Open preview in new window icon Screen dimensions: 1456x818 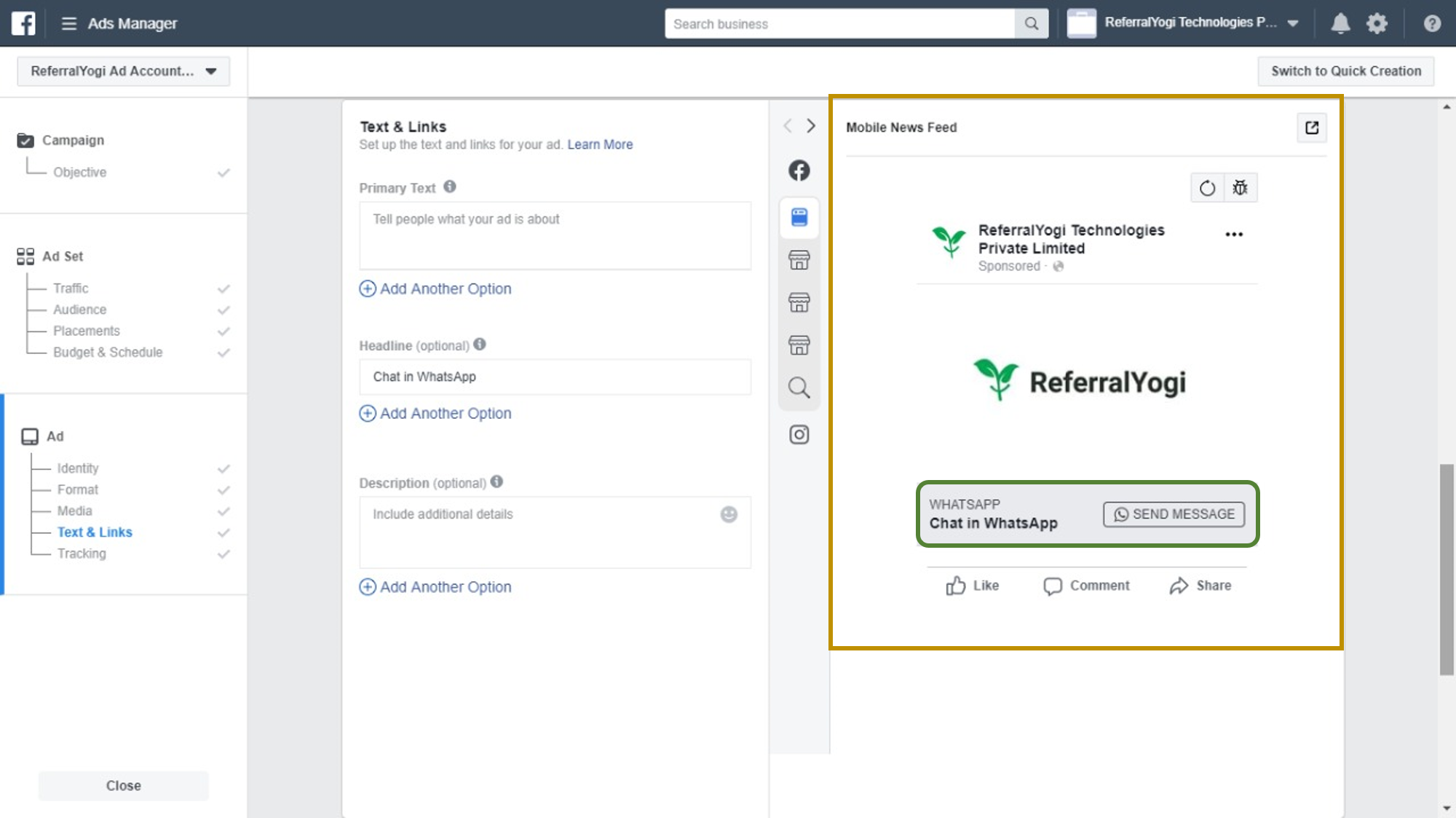tap(1312, 127)
